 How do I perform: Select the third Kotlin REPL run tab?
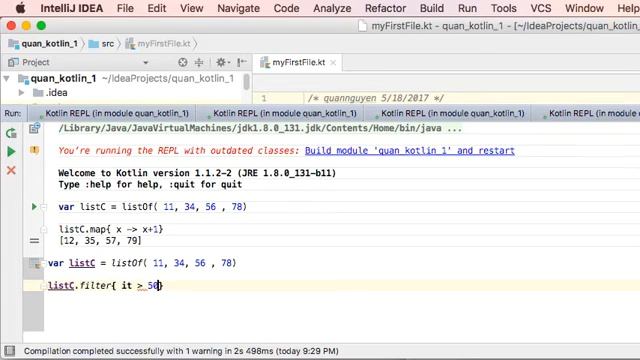tap(448, 113)
